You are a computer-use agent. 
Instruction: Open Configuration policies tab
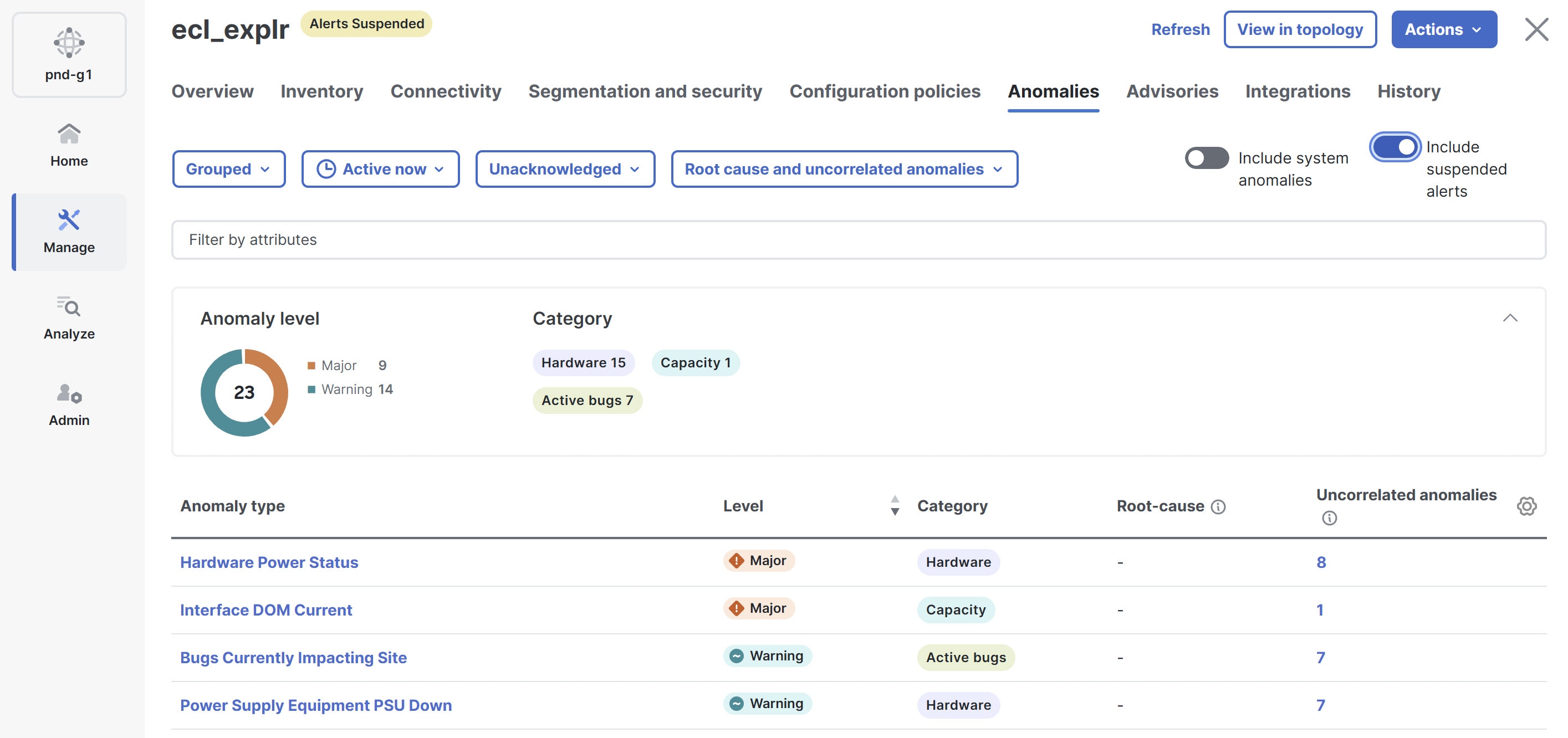(x=885, y=91)
